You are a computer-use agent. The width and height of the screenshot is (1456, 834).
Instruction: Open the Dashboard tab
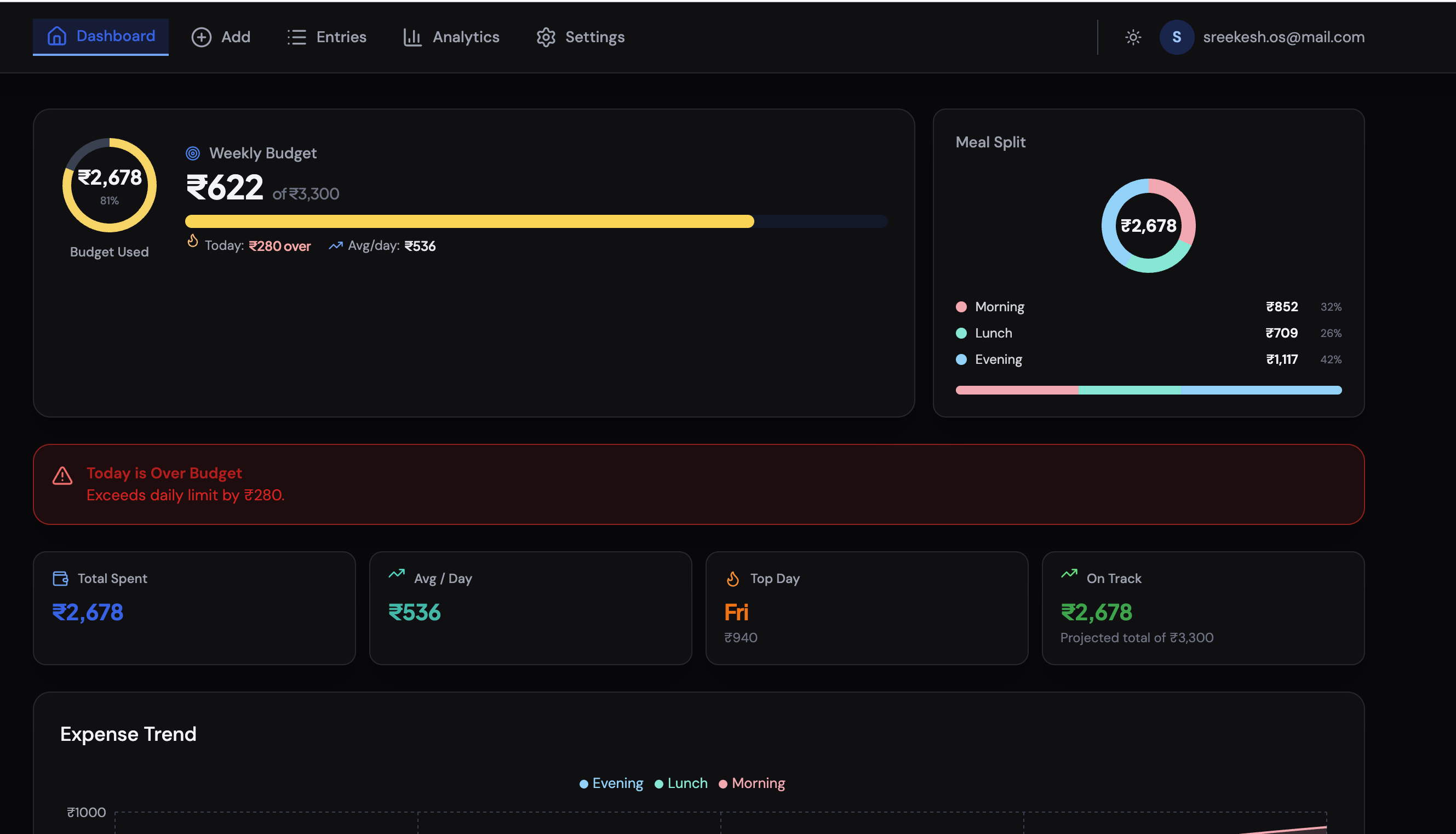tap(101, 37)
